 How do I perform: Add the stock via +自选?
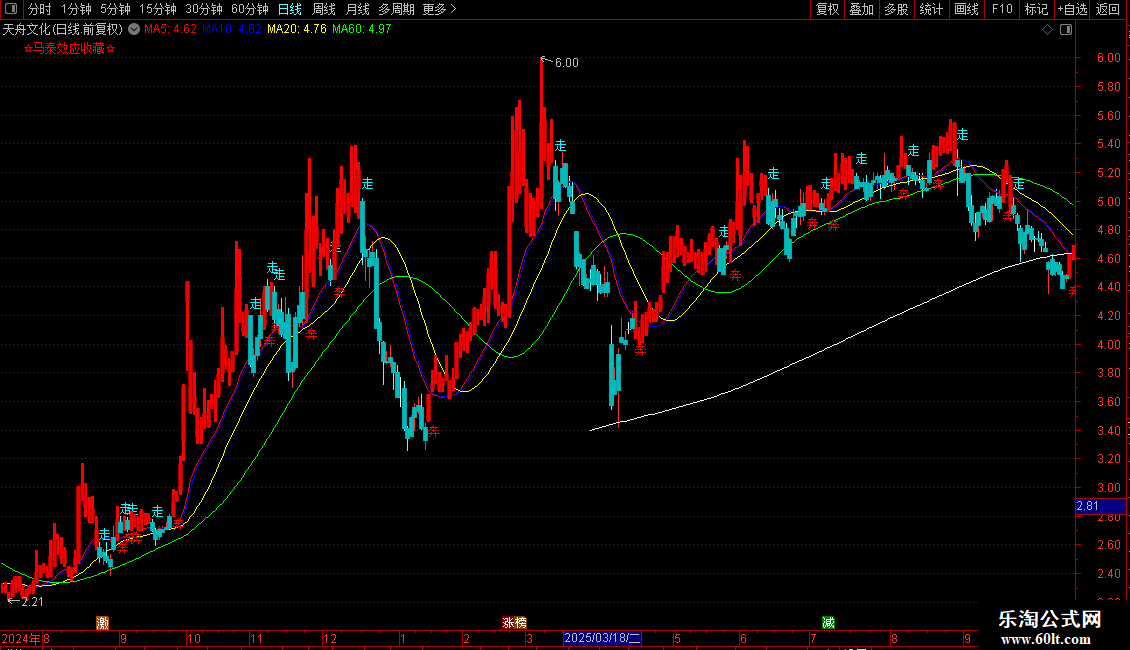(x=1072, y=9)
